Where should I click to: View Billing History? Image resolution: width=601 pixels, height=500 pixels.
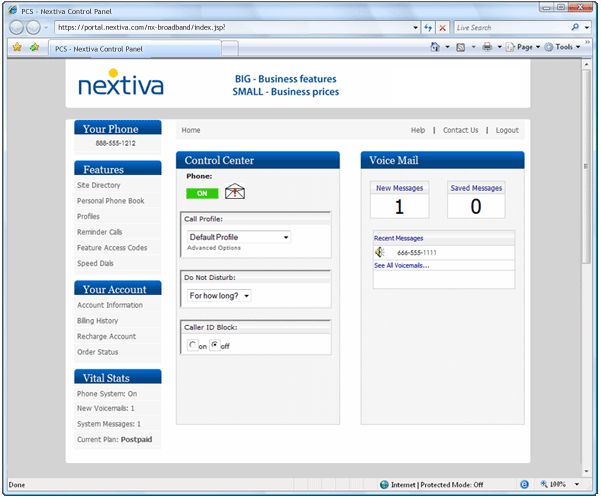pos(97,321)
